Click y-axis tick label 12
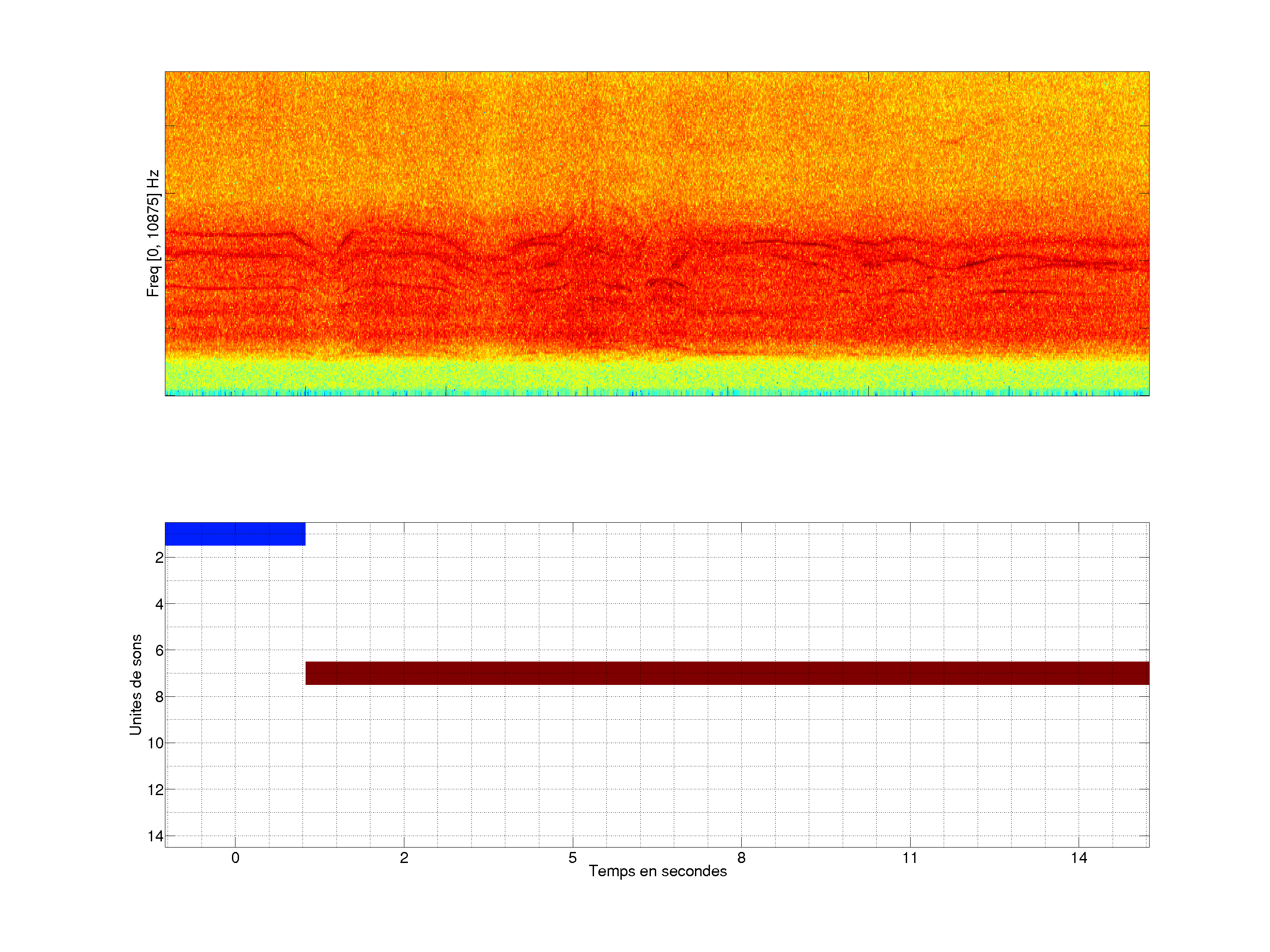Viewport: 1270px width, 952px height. (156, 790)
